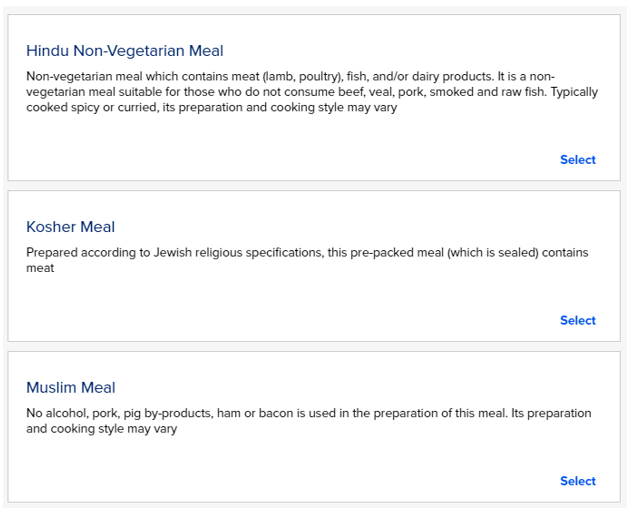Click the "No alcohol, pork, pig by-products" text
The height and width of the screenshot is (515, 631).
pos(120,413)
